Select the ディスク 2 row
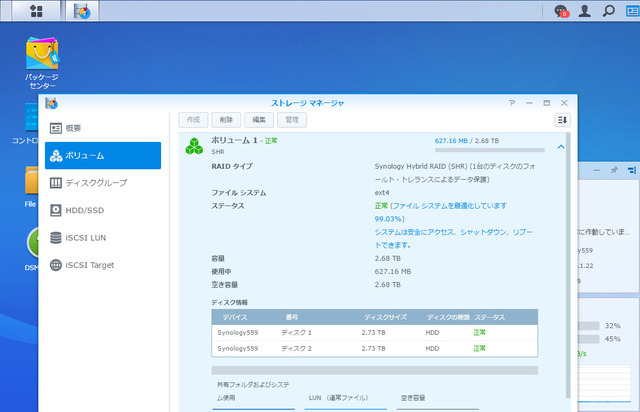Screen dimensions: 640x412 coord(374,348)
